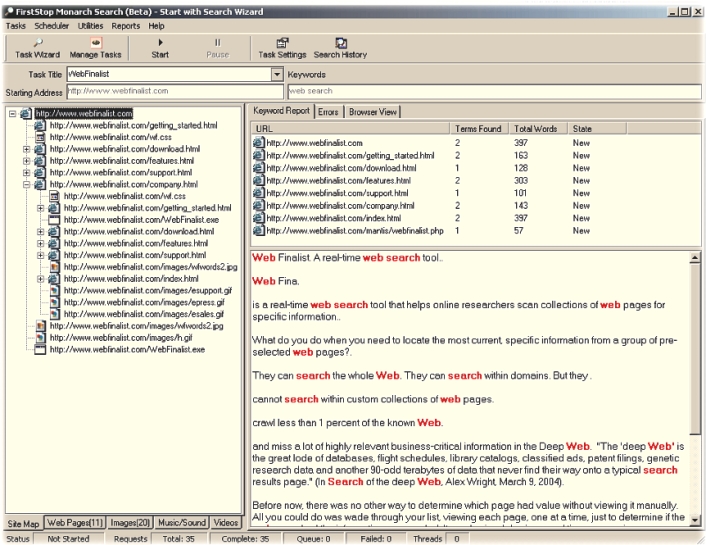Open the Manage Tasks toolbar icon
Image resolution: width=706 pixels, height=545 pixels.
[x=95, y=43]
